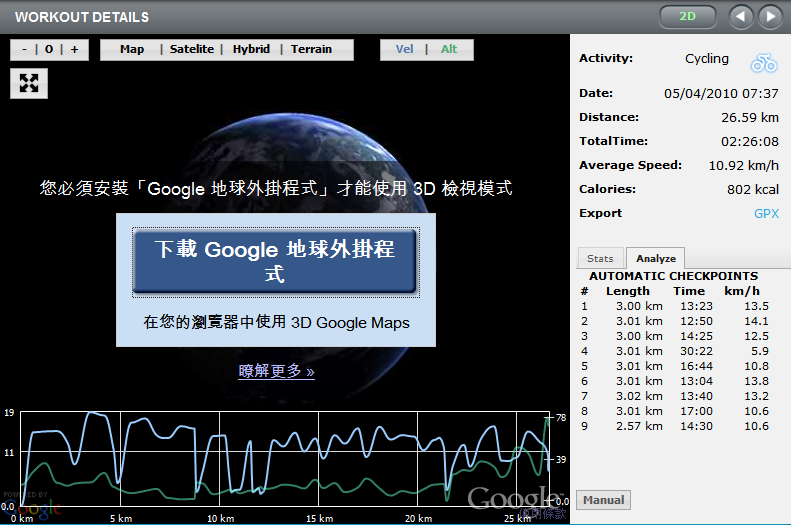Select checkpoint 5 row with time 16:44

click(674, 366)
